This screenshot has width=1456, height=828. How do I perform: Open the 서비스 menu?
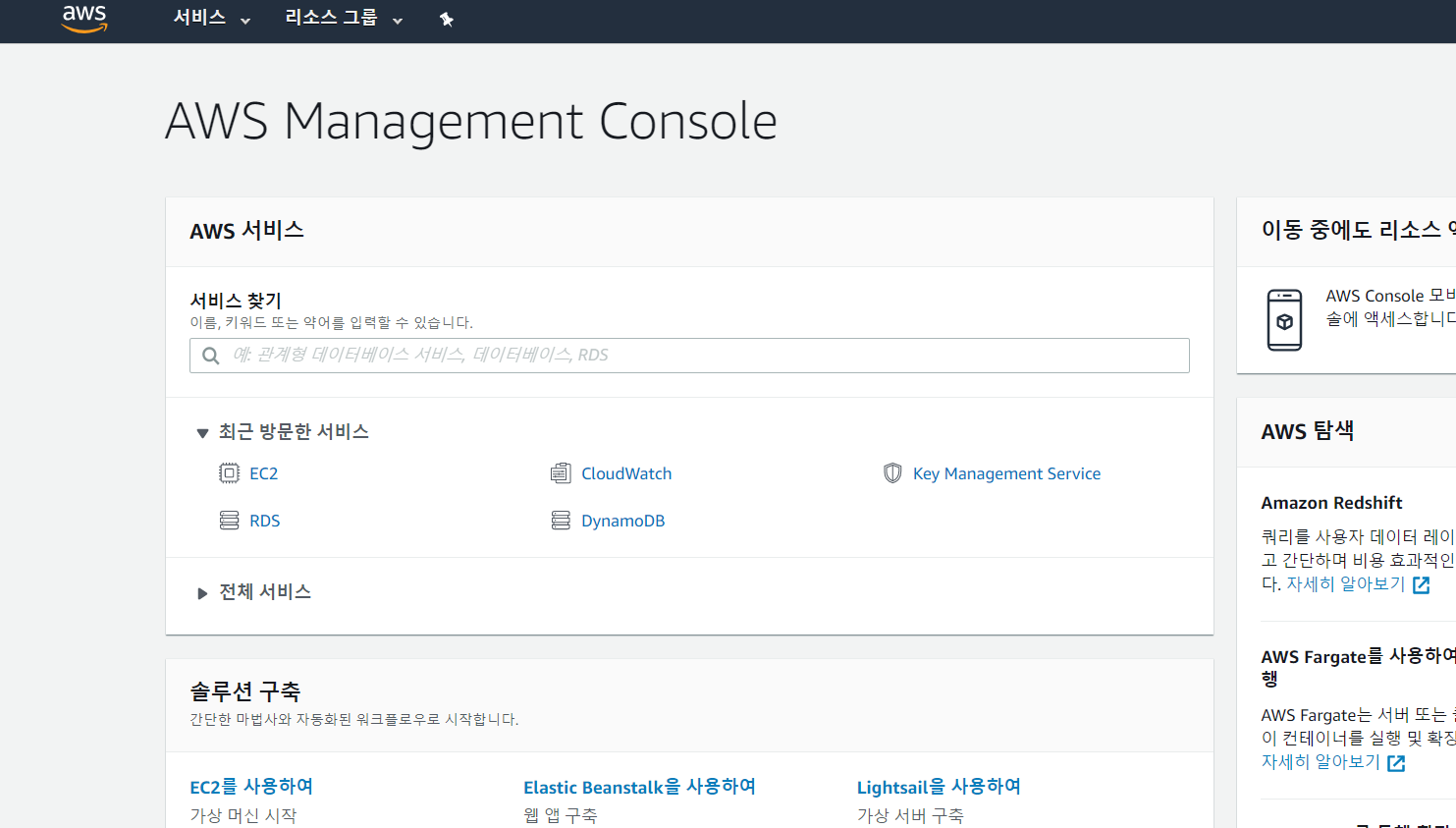tap(211, 18)
